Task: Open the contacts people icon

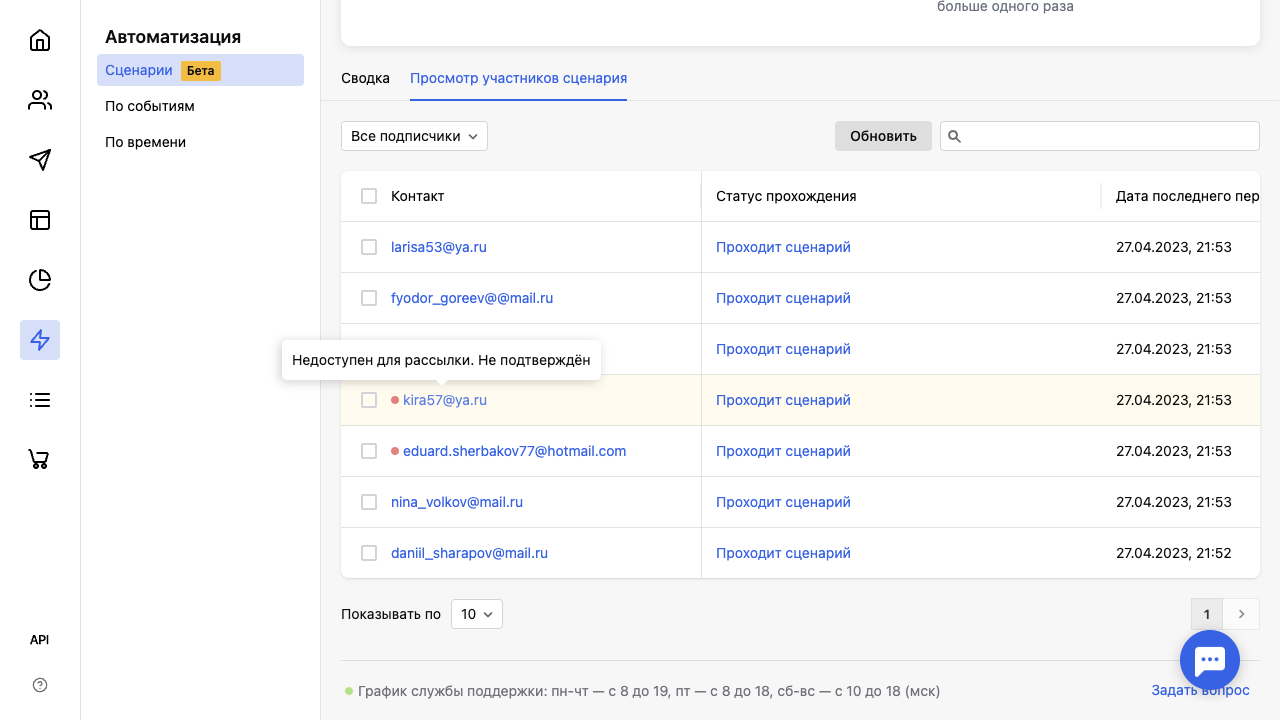Action: 40,100
